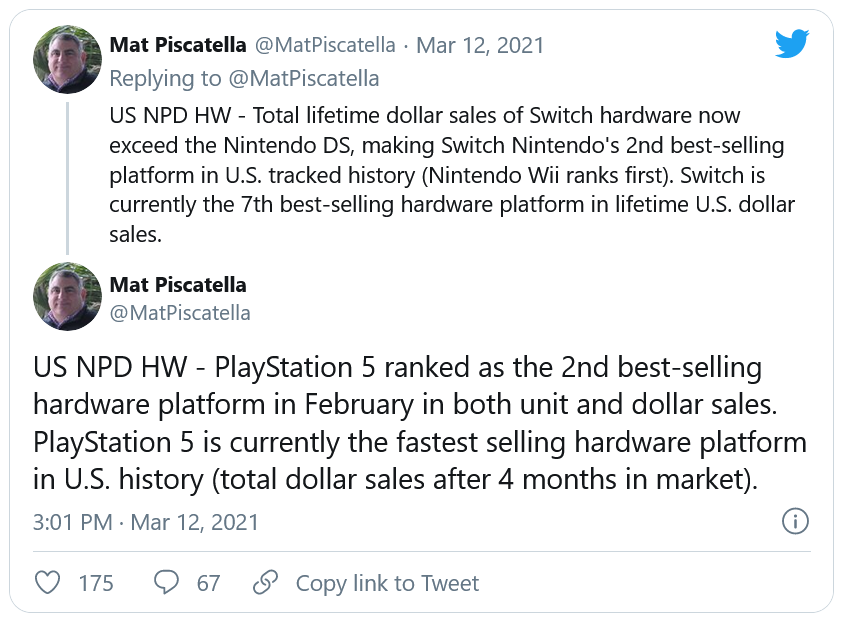Open the "Mar 12, 2021" date on the top tweet
This screenshot has height=621, width=843.
click(480, 45)
